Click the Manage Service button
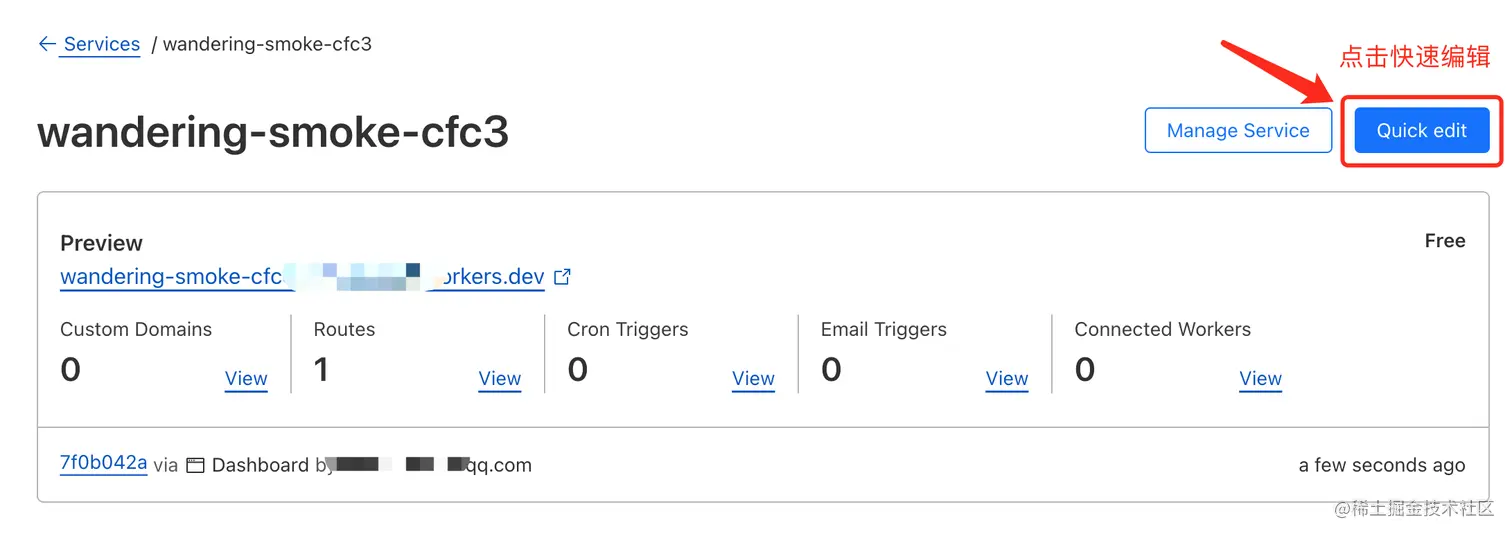 click(1237, 131)
